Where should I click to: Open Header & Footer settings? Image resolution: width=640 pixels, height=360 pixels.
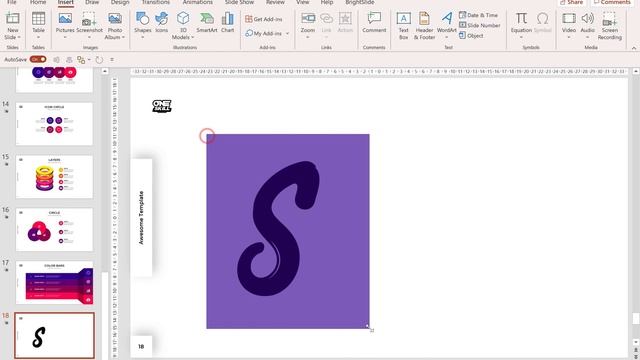[424, 19]
